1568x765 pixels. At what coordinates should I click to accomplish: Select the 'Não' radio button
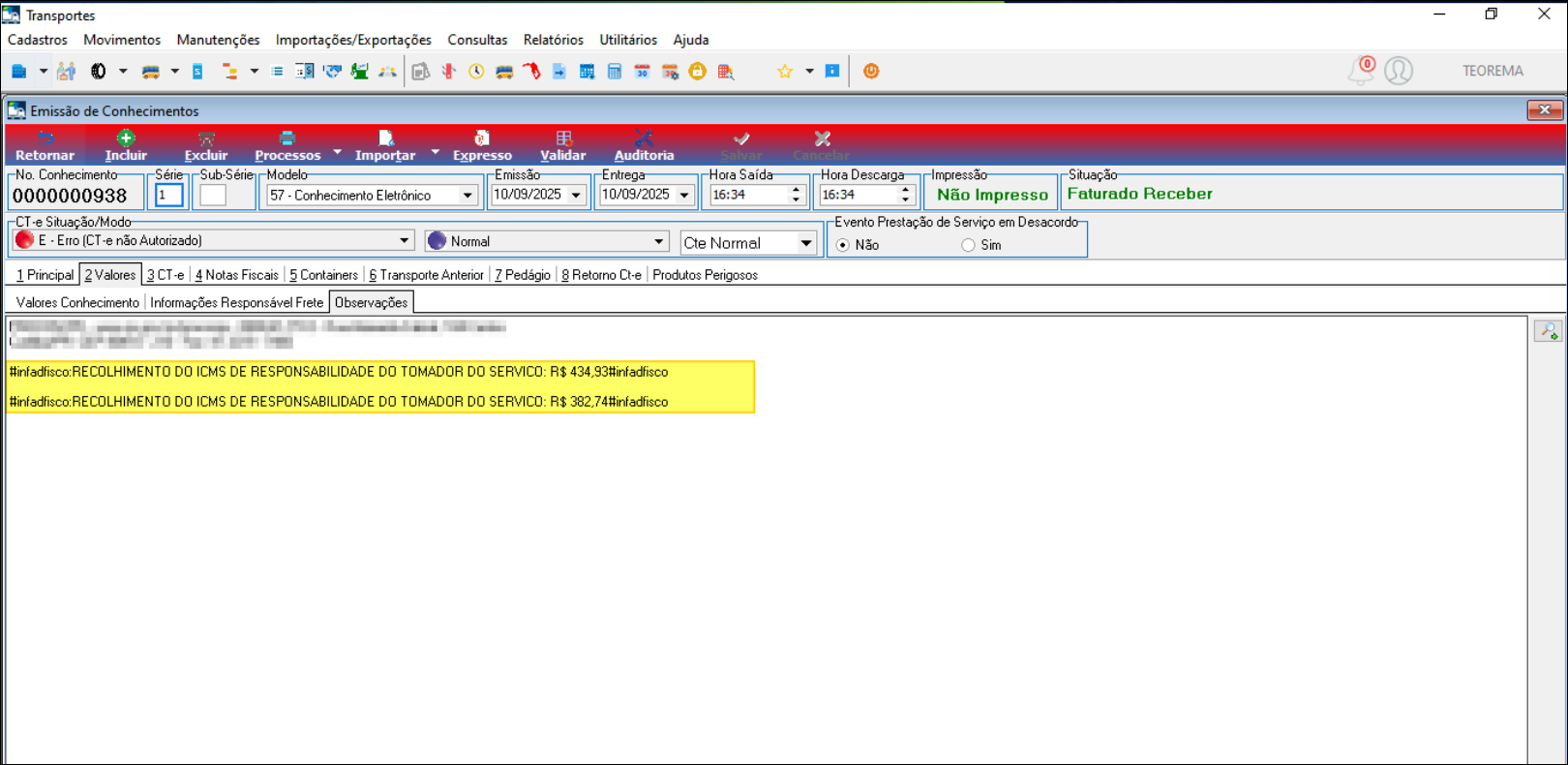(843, 245)
